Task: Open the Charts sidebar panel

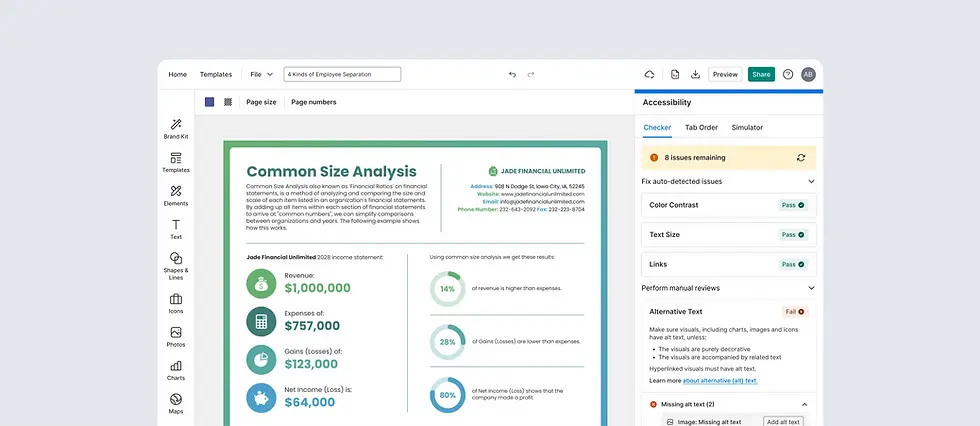Action: [x=176, y=370]
